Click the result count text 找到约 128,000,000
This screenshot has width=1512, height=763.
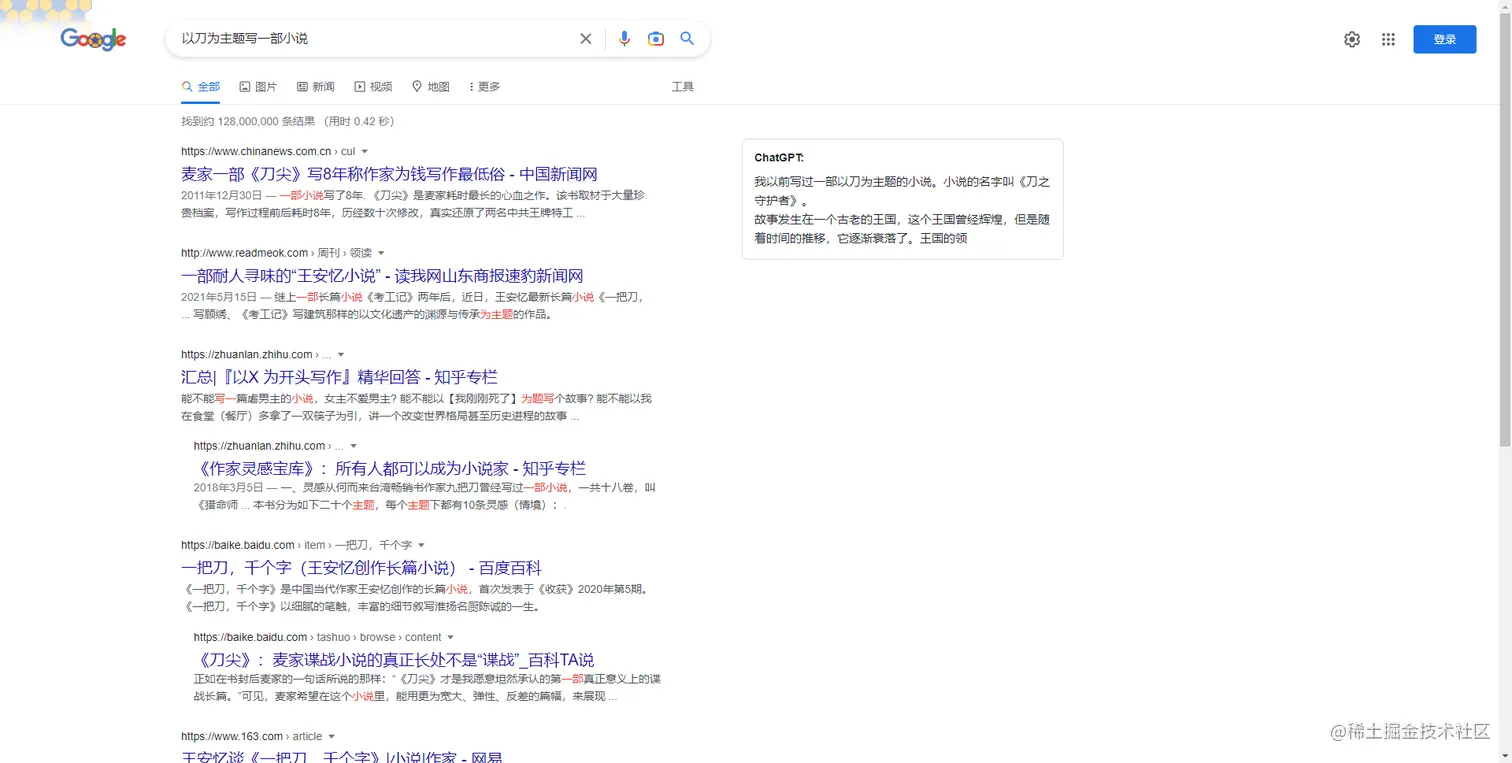pos(287,121)
